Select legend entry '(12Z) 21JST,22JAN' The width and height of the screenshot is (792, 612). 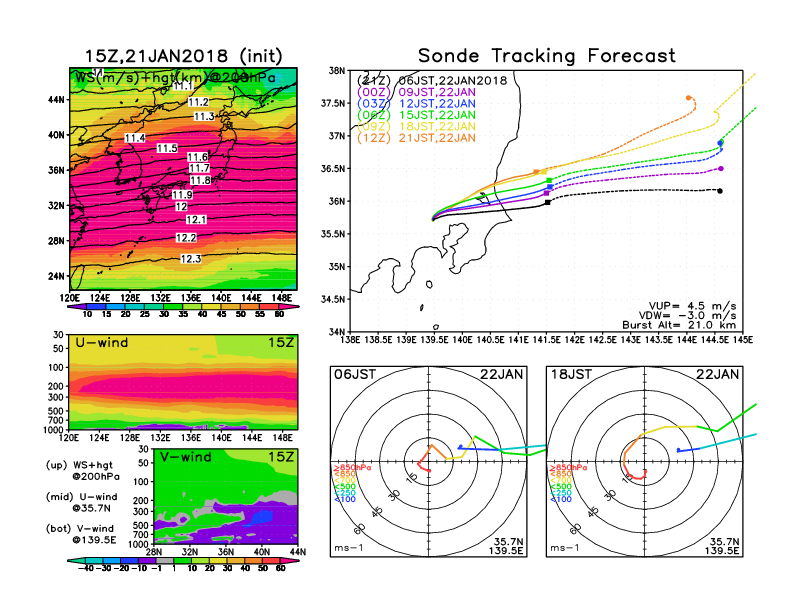click(x=416, y=138)
